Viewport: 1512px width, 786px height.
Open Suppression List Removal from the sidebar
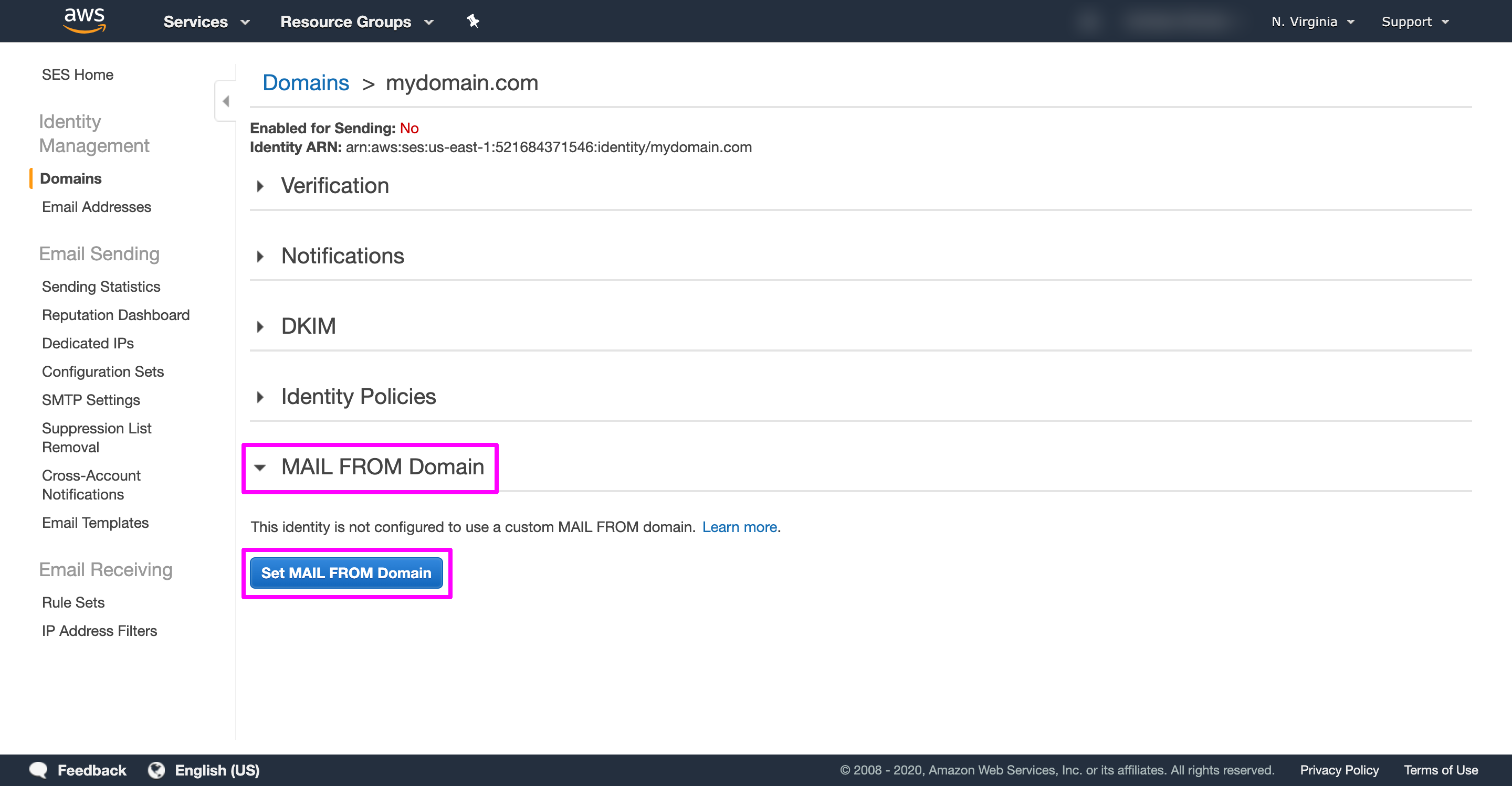(96, 437)
